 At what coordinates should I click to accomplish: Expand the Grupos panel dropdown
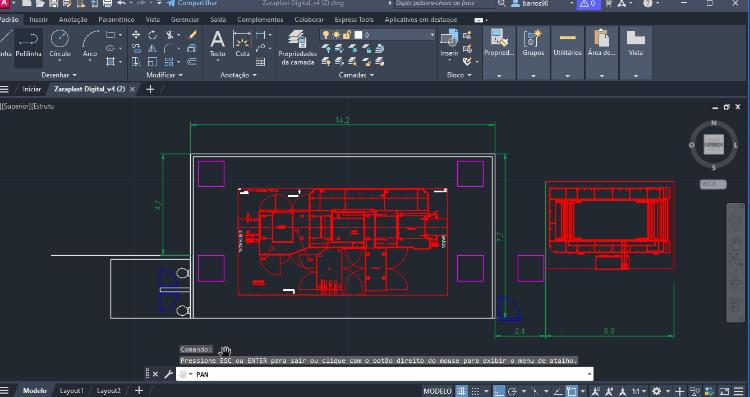click(533, 76)
